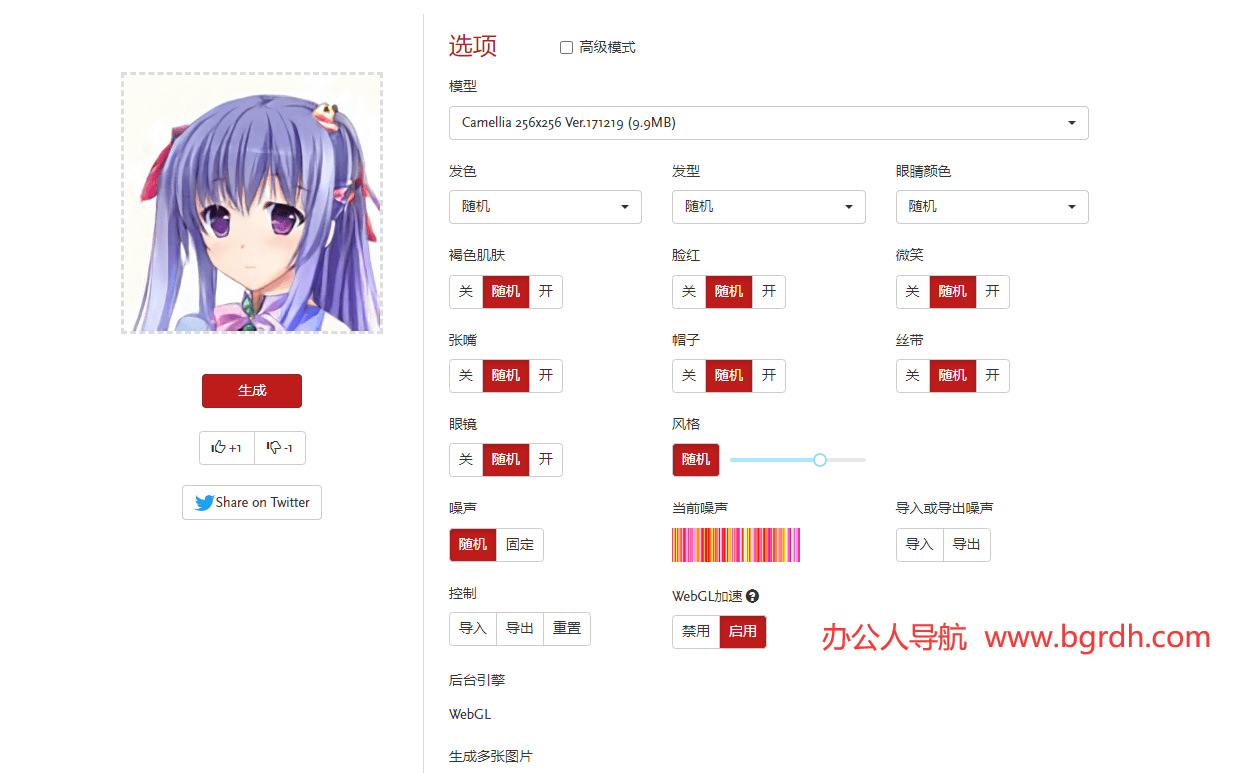The width and height of the screenshot is (1254, 773).
Task: Click the 风格 style slider handle
Action: [x=820, y=460]
